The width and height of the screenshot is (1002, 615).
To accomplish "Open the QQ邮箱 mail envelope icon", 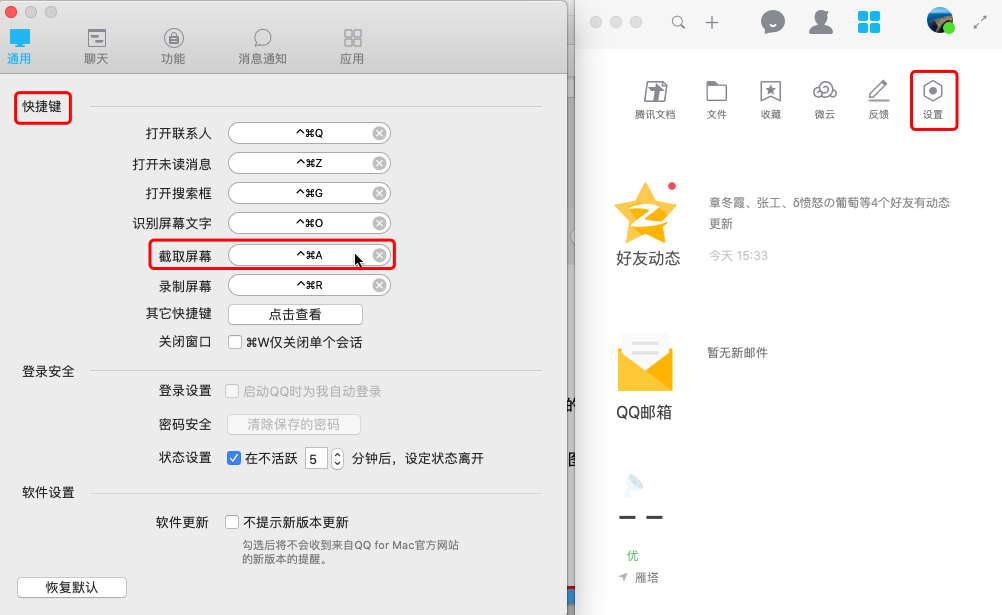I will (x=645, y=362).
